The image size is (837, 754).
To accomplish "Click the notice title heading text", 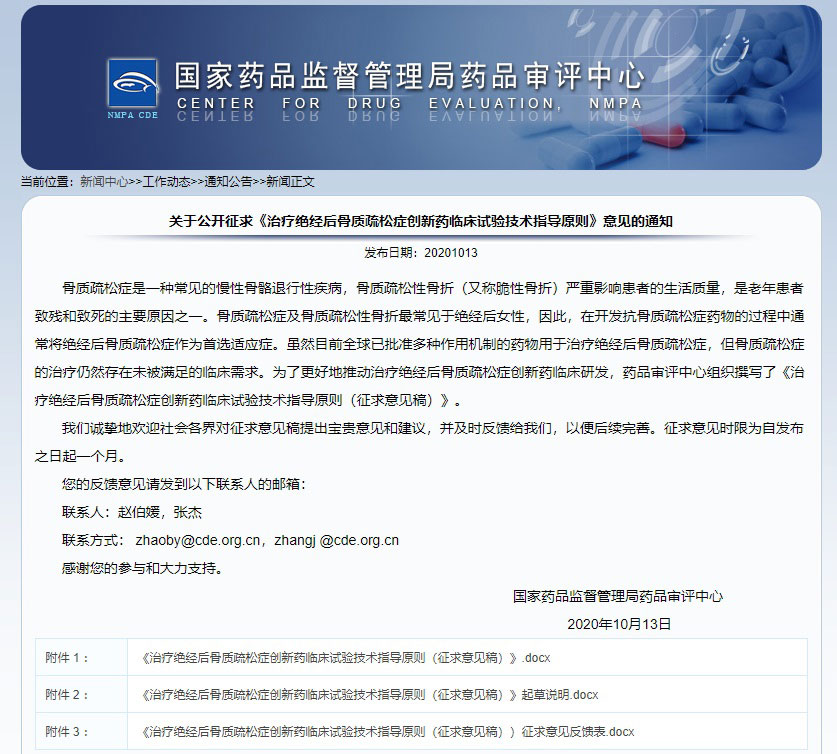I will point(420,221).
